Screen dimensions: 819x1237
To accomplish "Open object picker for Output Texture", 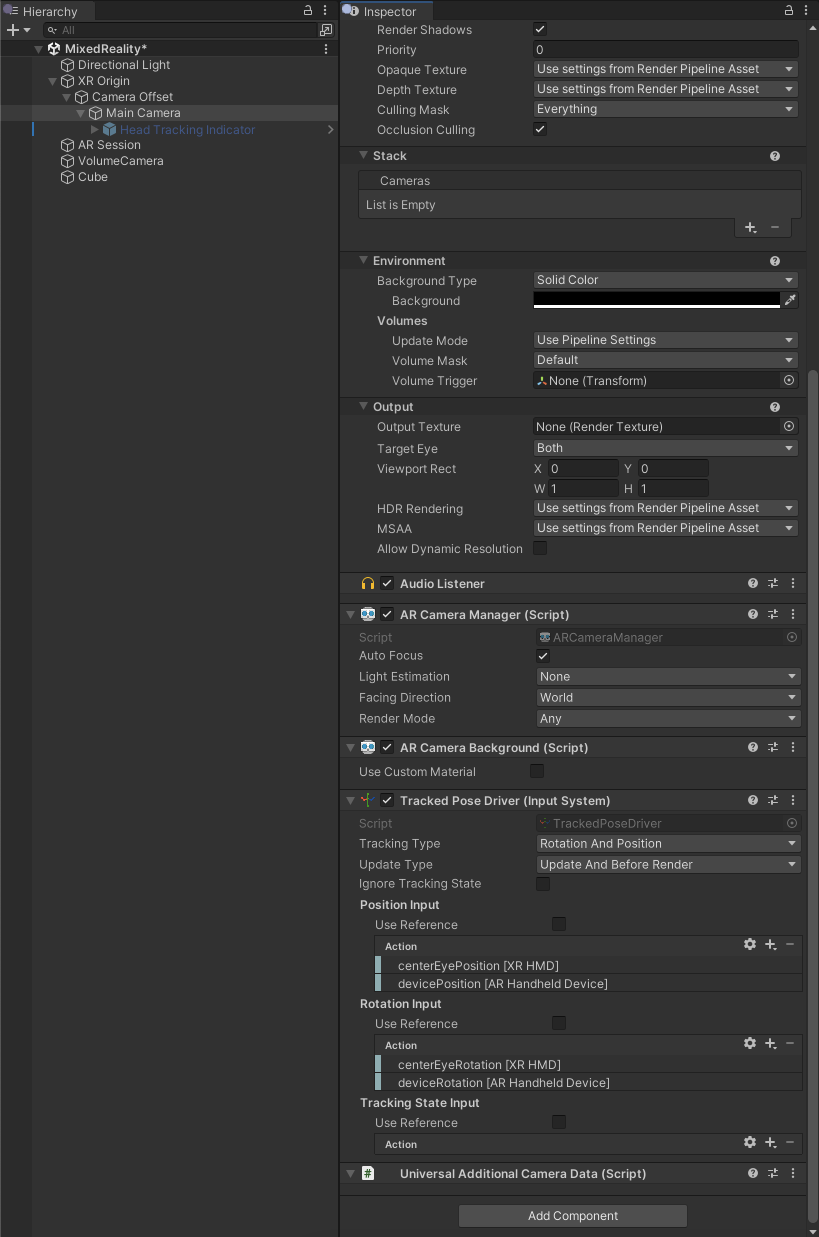I will point(789,426).
